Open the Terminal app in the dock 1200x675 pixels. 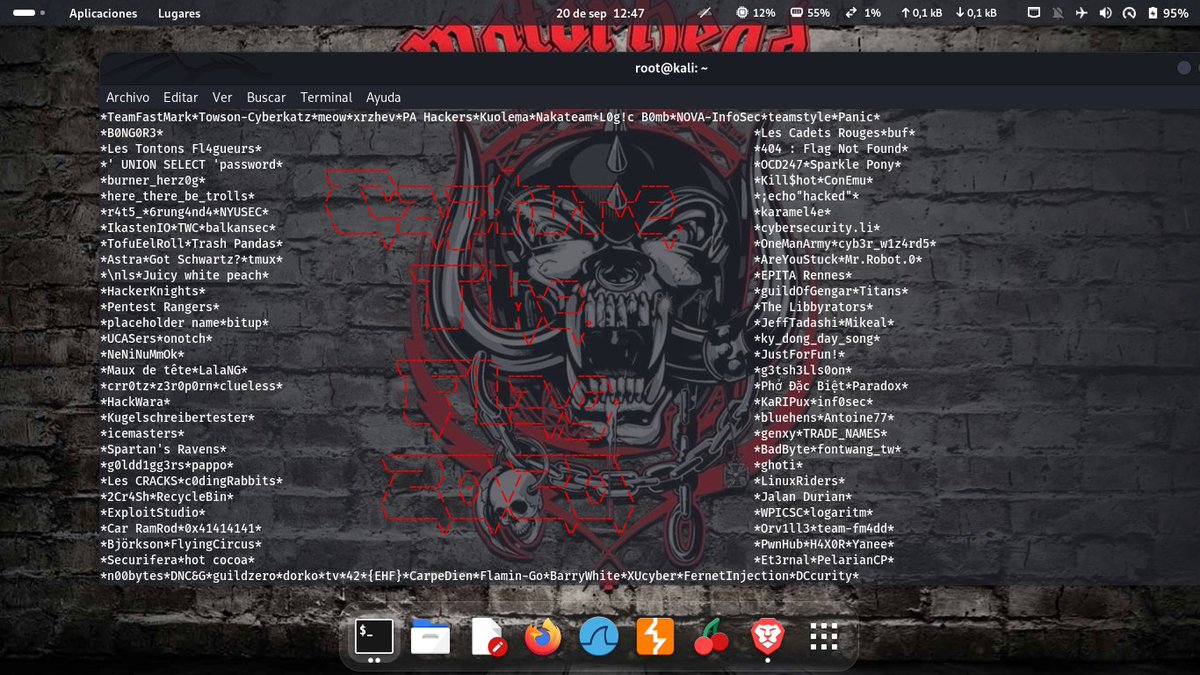click(x=374, y=637)
